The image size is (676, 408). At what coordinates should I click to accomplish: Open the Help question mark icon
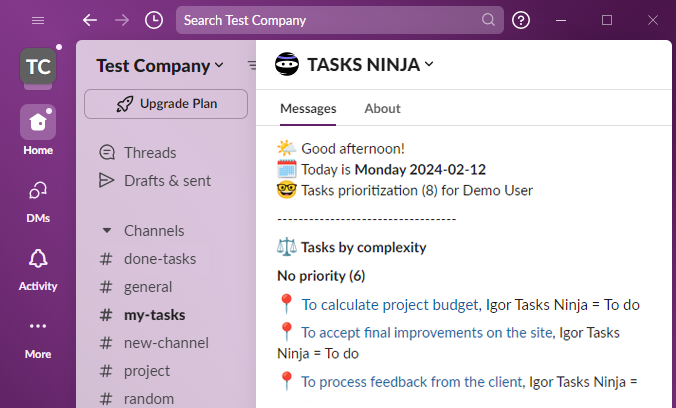521,20
